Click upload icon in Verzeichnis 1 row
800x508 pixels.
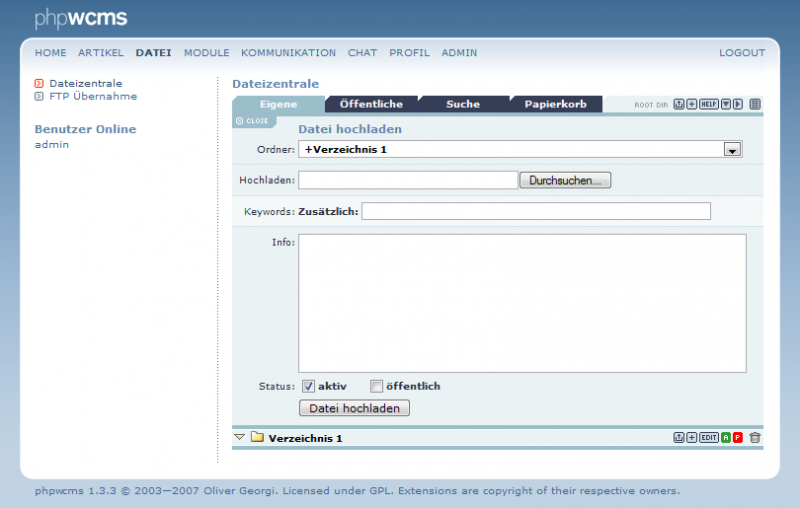coord(678,437)
